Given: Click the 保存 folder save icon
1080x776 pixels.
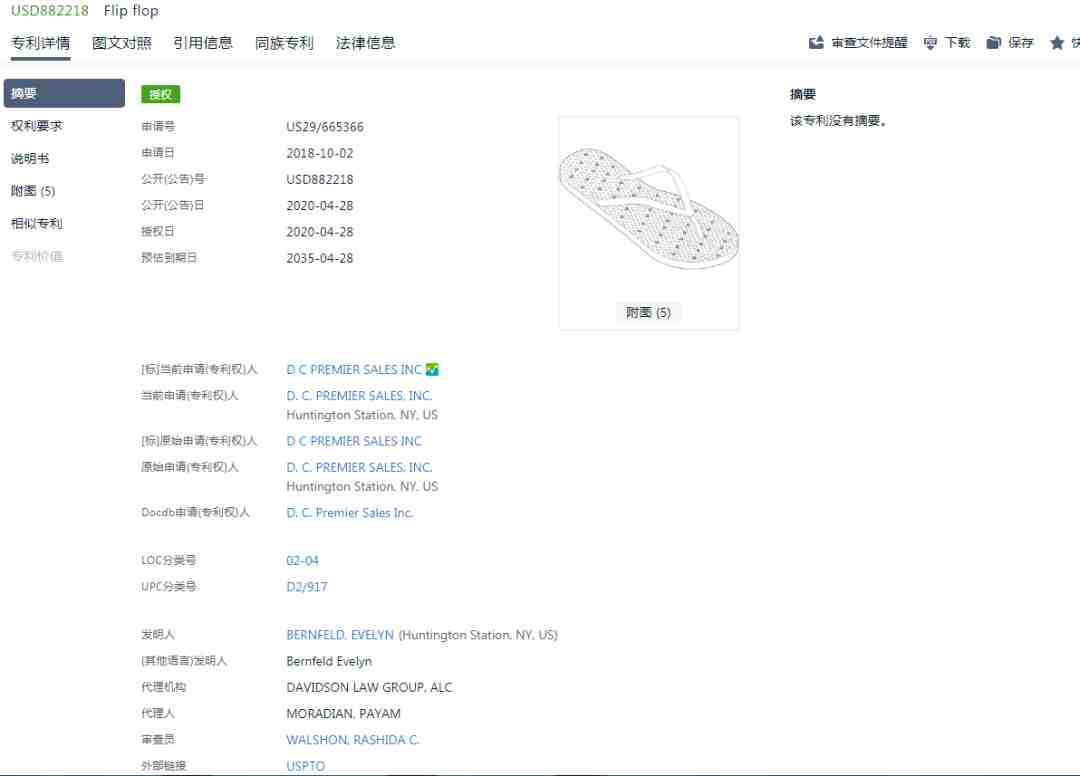Looking at the screenshot, I should tap(993, 43).
